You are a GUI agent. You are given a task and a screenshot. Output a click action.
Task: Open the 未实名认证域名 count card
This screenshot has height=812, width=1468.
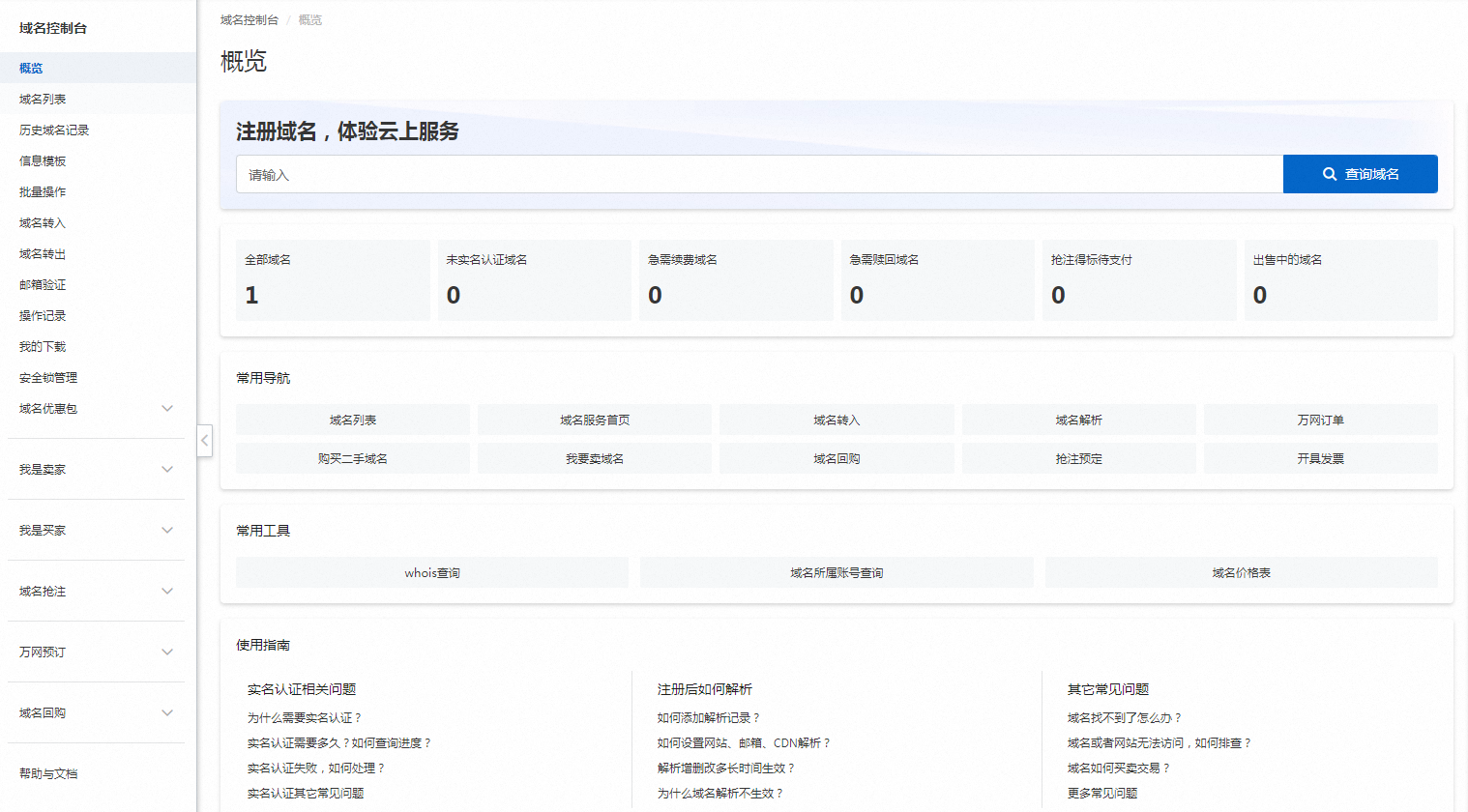click(535, 280)
